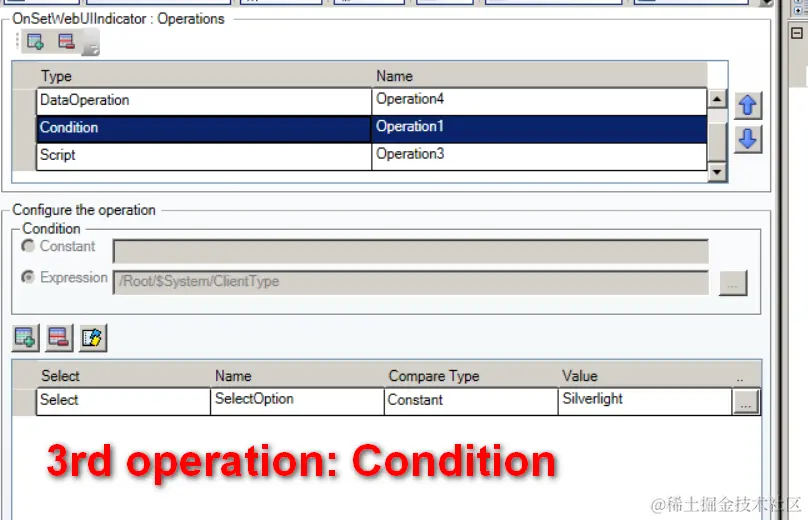Move selected operation down with blue arrow
808x520 pixels.
(747, 139)
